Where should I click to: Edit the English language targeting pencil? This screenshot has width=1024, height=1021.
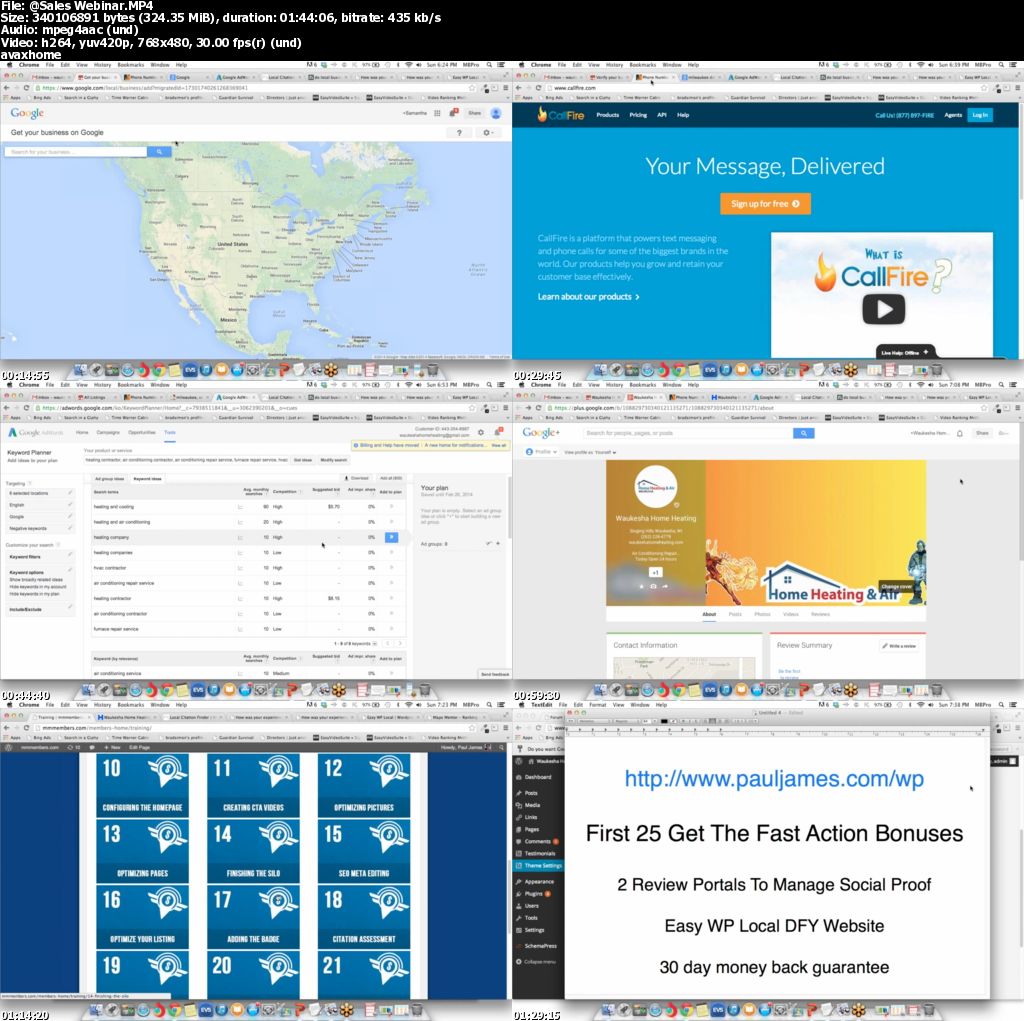tap(70, 504)
